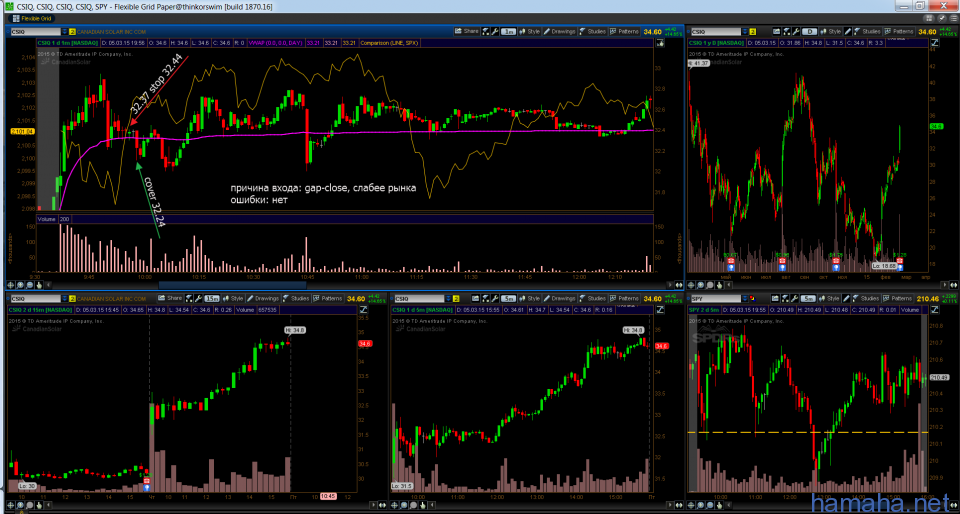This screenshot has height=514, width=960.
Task: Click Comparison (LINE, SPX) study label
Action: 391,43
